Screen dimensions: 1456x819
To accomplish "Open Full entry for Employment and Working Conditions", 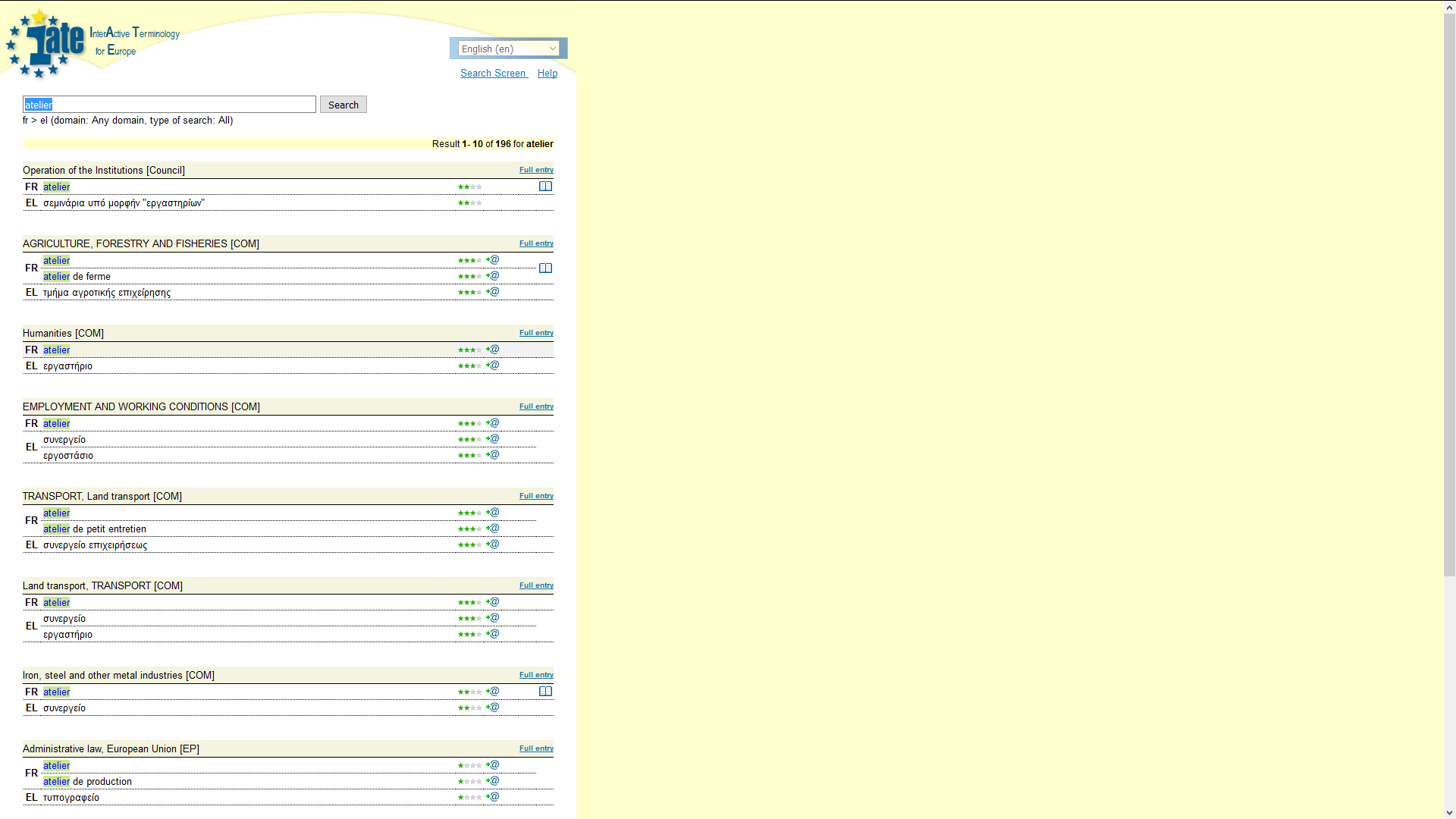I will 536,406.
